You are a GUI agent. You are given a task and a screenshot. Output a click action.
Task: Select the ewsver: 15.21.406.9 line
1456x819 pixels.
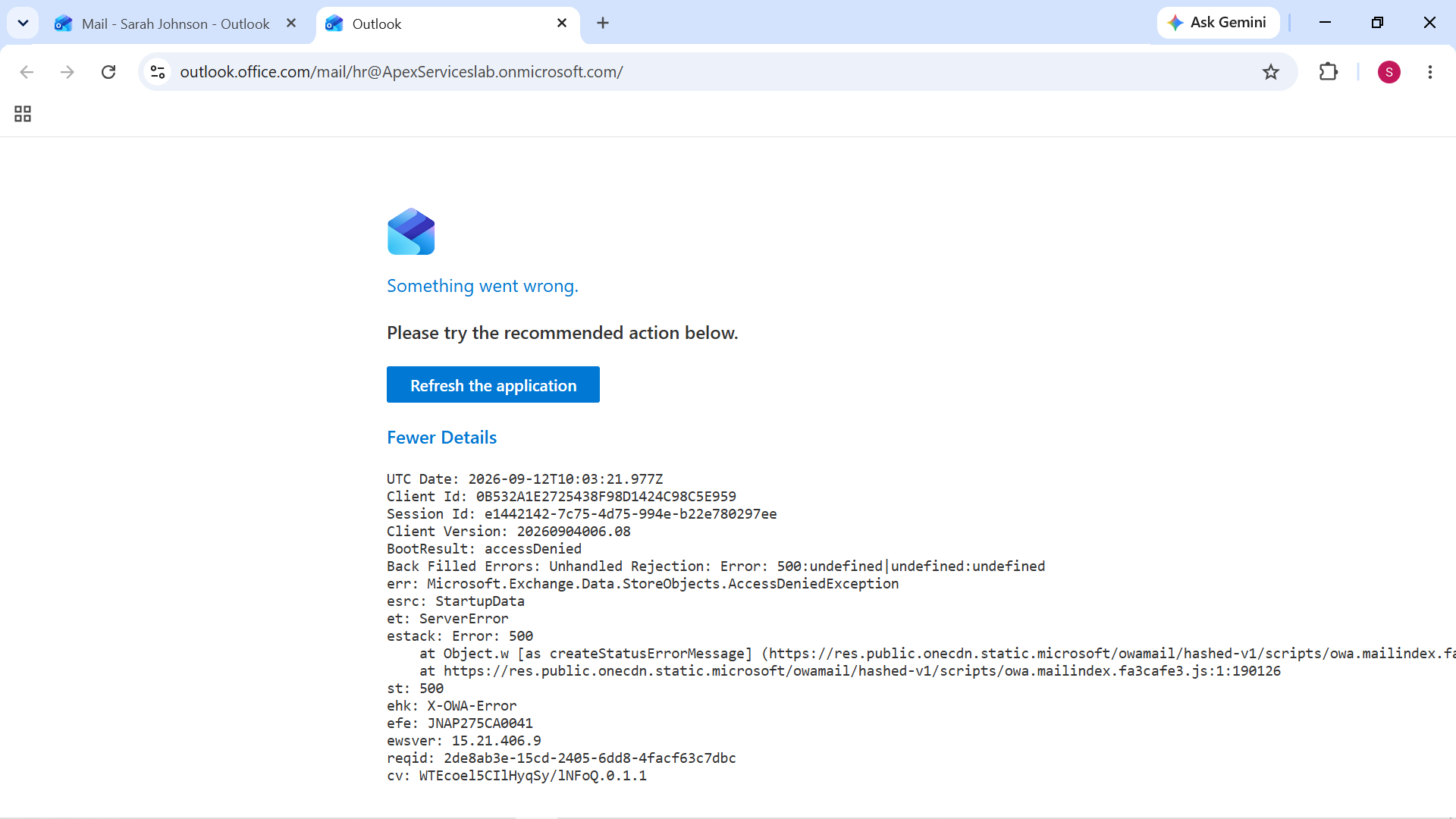[x=464, y=741]
